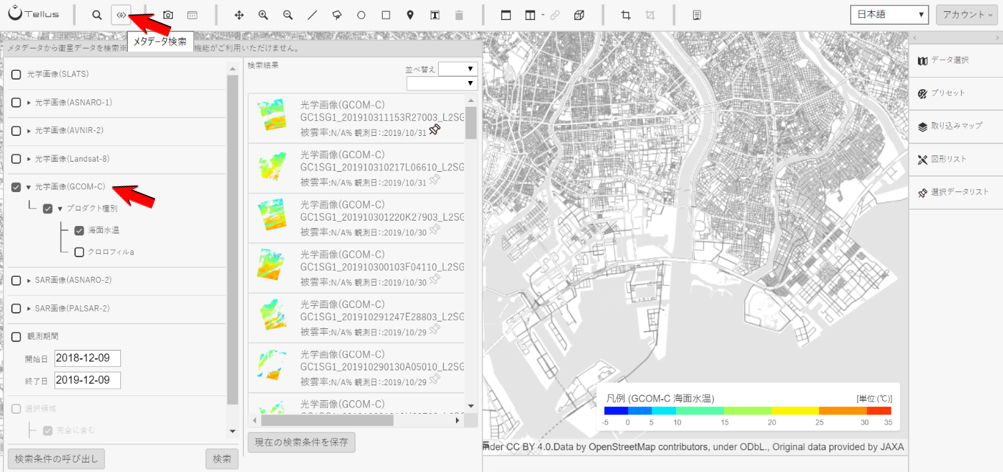Click the trash delete icon
1003x472 pixels.
pos(458,15)
